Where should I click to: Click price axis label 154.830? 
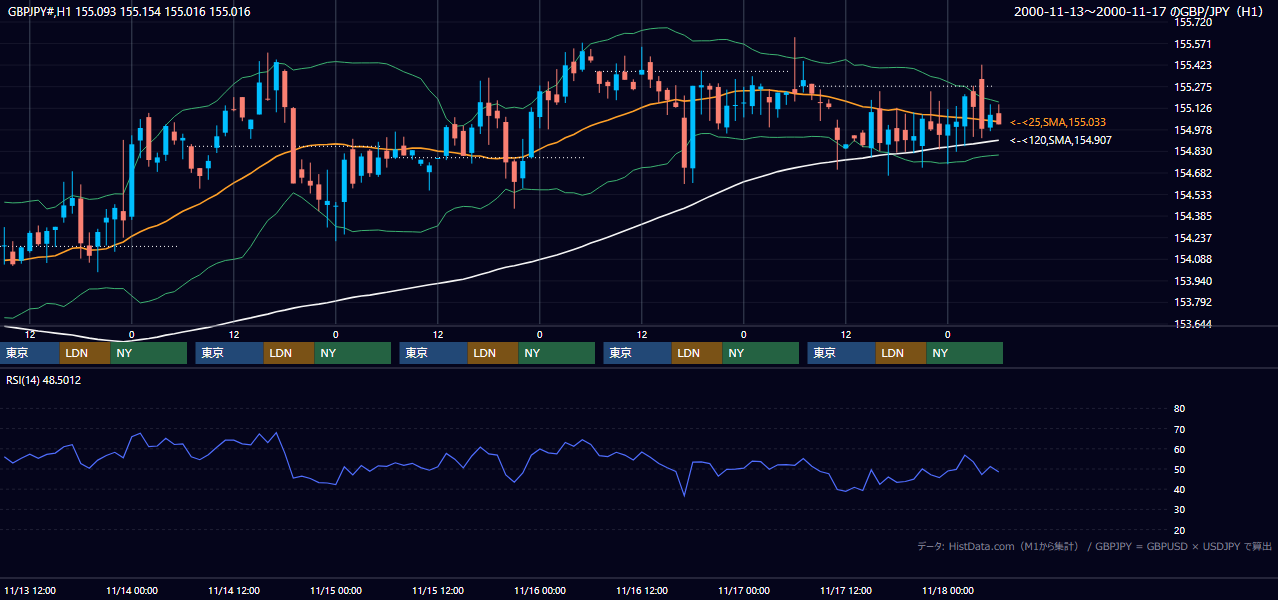tap(1193, 151)
